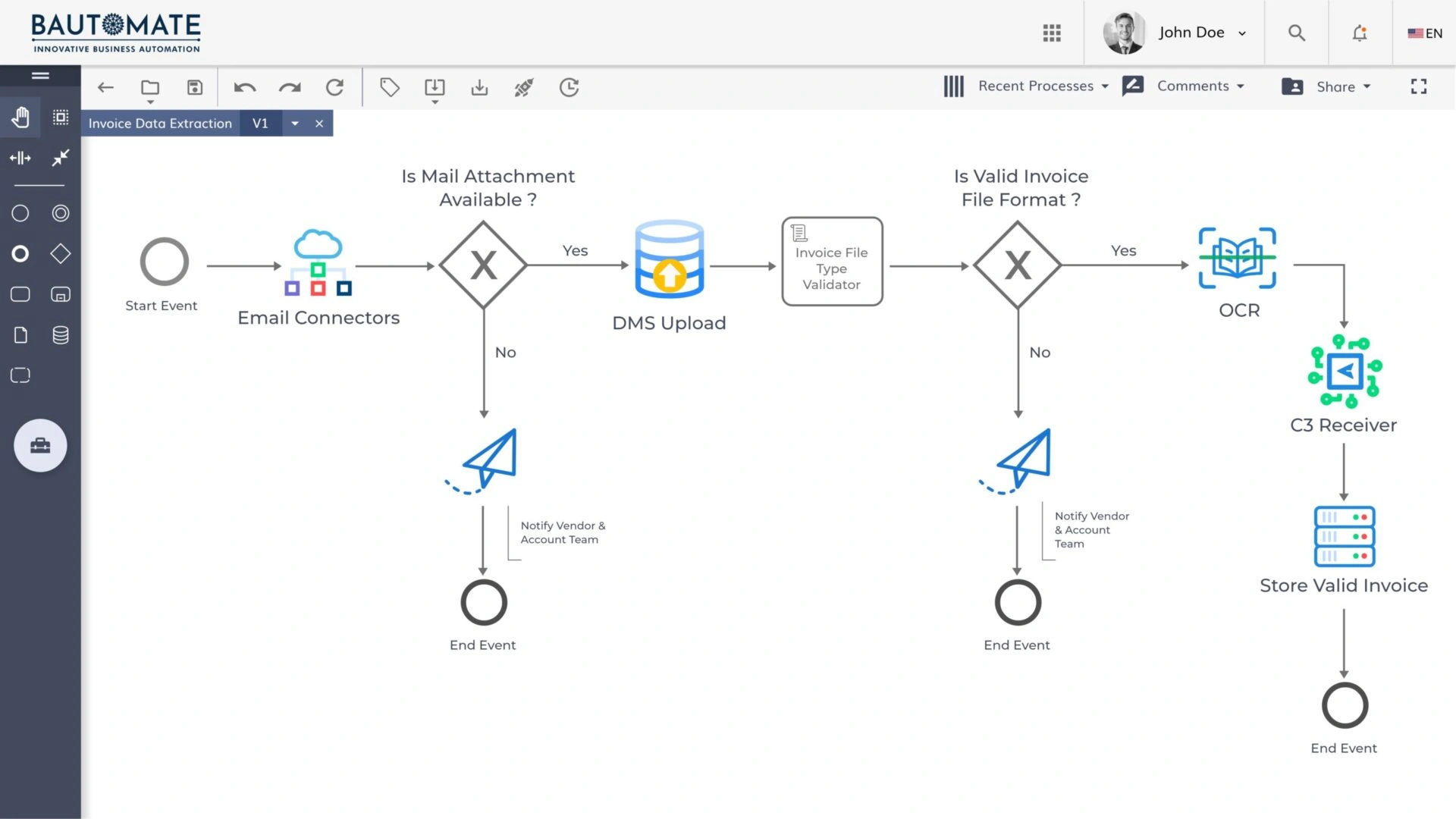Expand the Share dropdown menu
1456x819 pixels.
(x=1343, y=86)
